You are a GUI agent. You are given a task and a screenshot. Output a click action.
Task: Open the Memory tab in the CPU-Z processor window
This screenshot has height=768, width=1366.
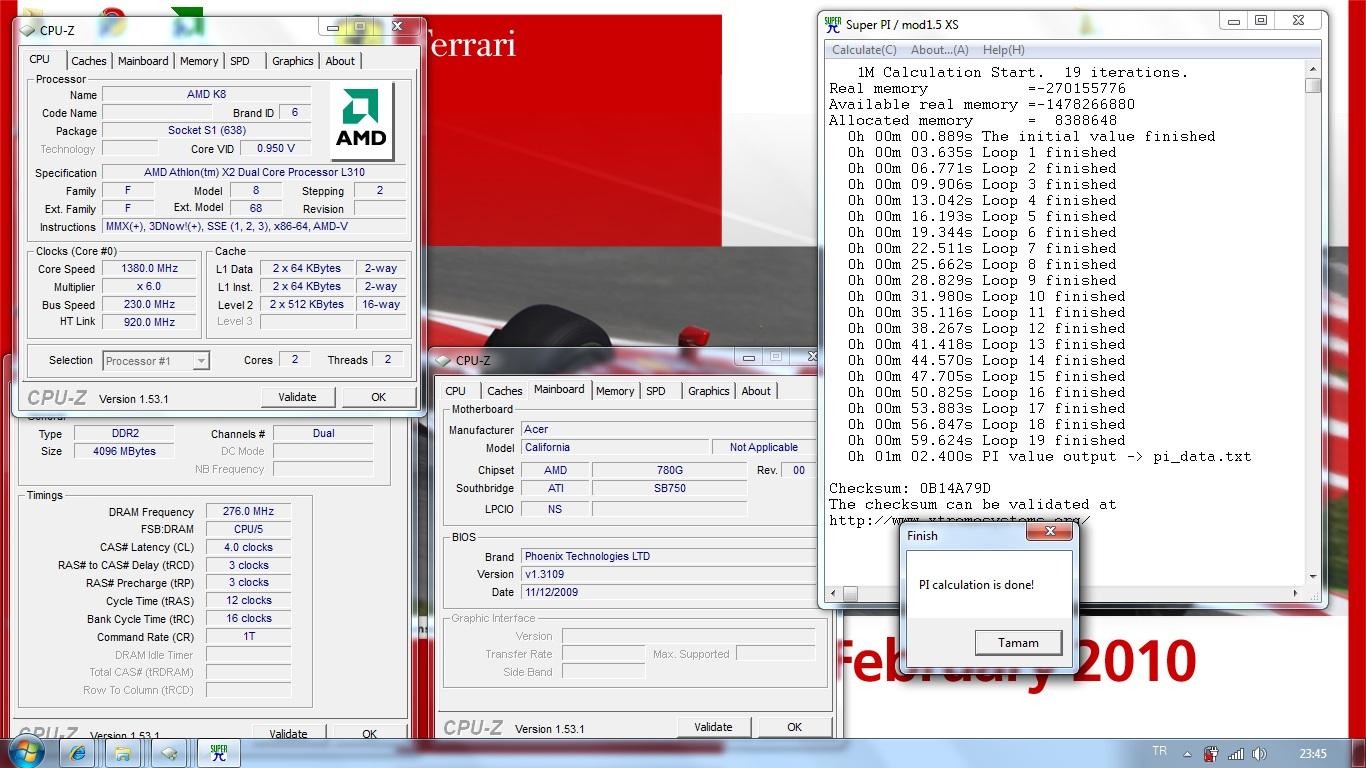click(x=199, y=61)
